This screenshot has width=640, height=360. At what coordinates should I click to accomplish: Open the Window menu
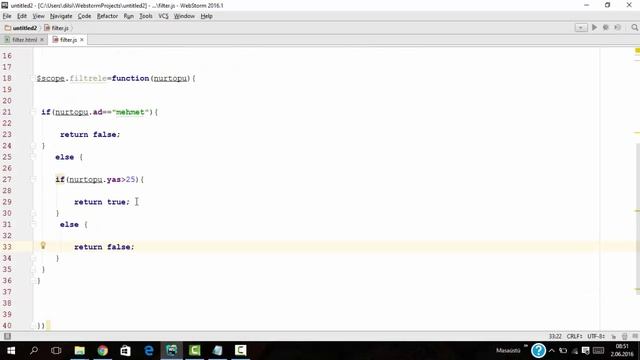coord(184,16)
